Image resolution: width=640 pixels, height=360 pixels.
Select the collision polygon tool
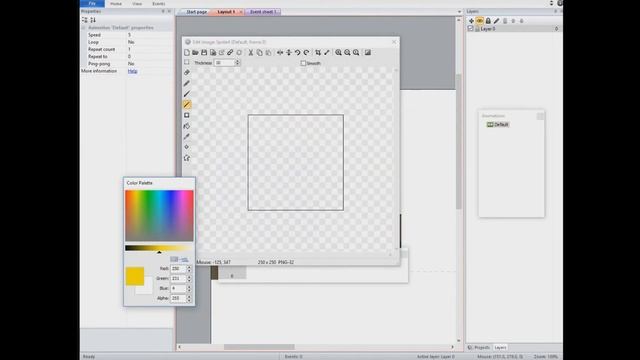pos(187,158)
